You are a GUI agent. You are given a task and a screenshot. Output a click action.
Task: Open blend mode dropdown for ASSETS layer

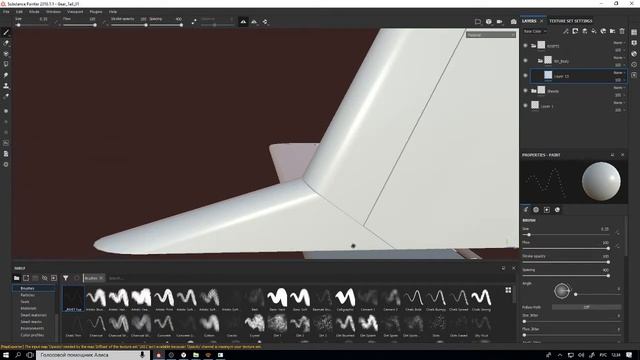pos(619,42)
